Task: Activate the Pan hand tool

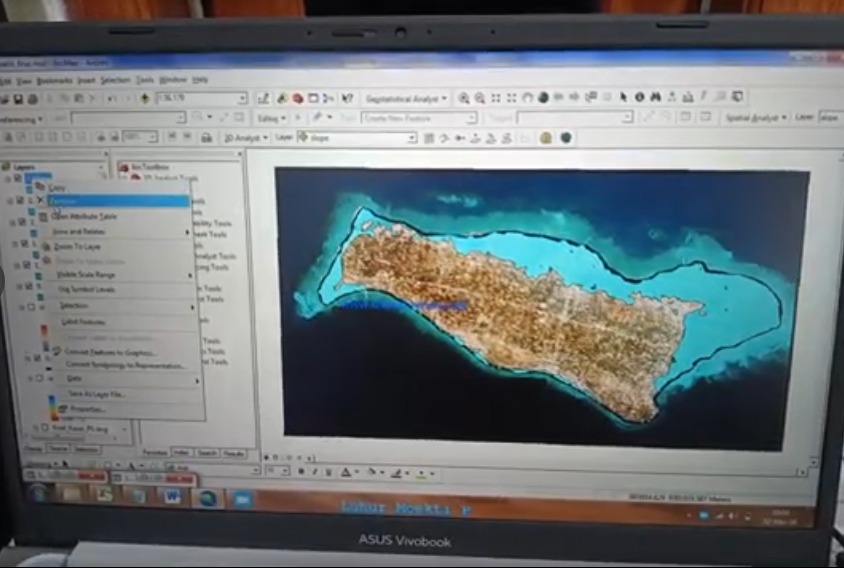Action: coord(528,97)
